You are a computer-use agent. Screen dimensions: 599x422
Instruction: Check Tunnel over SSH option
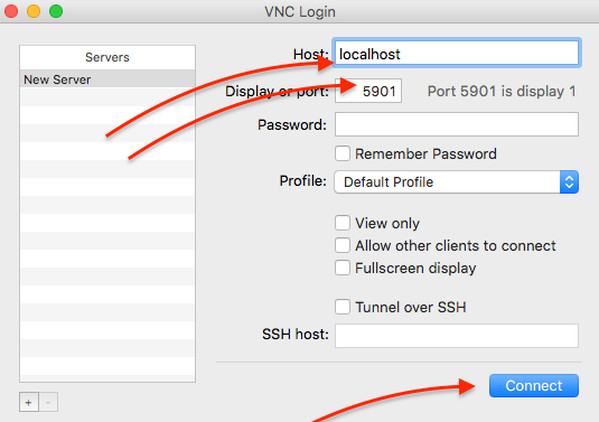pyautogui.click(x=342, y=307)
